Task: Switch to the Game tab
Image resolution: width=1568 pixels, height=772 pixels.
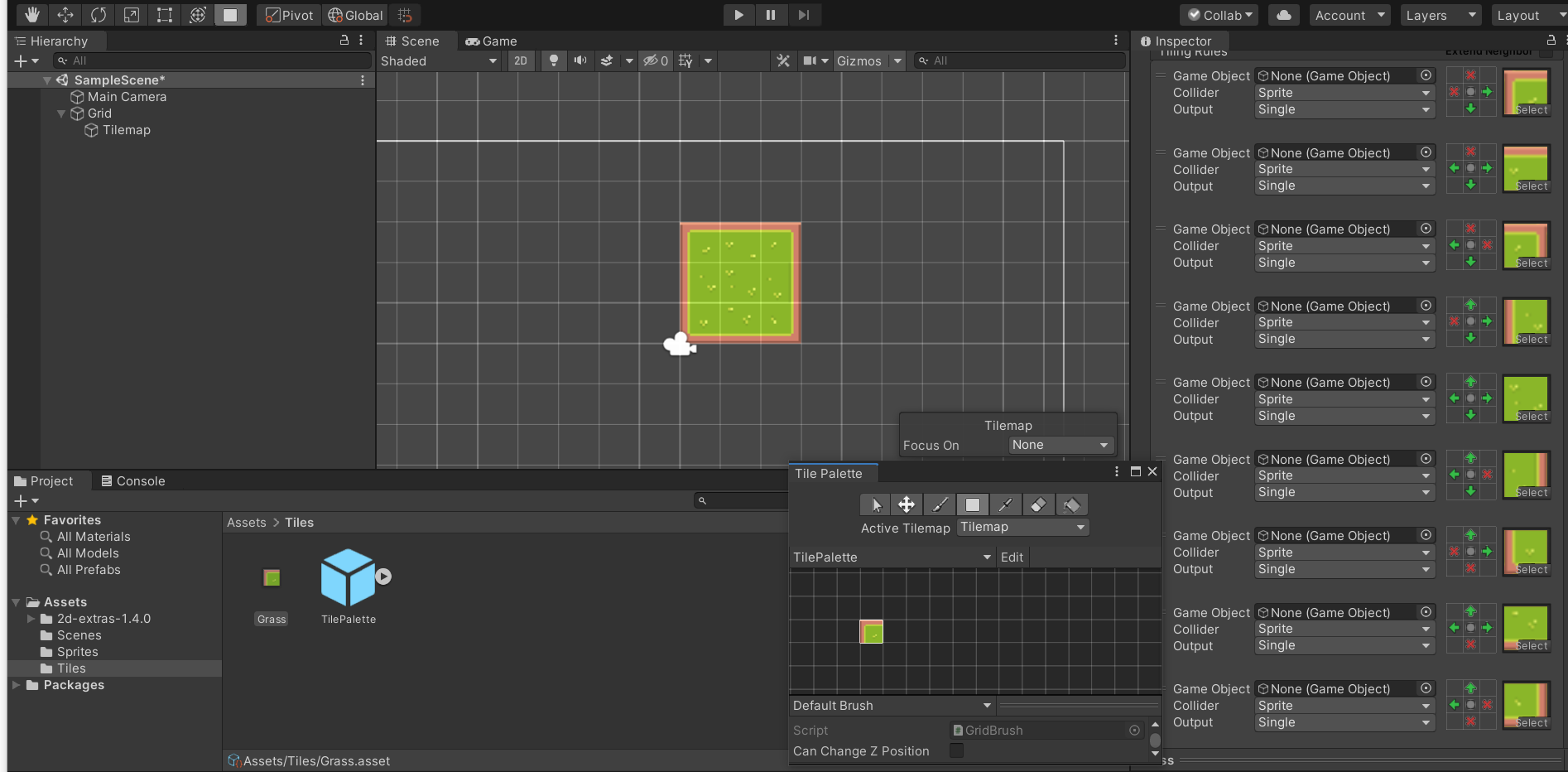Action: 491,41
